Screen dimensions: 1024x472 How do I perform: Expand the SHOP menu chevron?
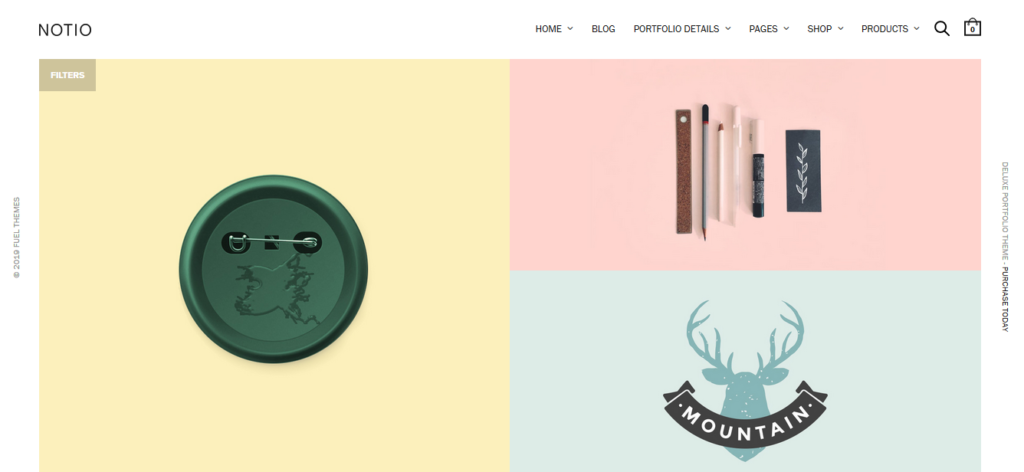pyautogui.click(x=840, y=29)
